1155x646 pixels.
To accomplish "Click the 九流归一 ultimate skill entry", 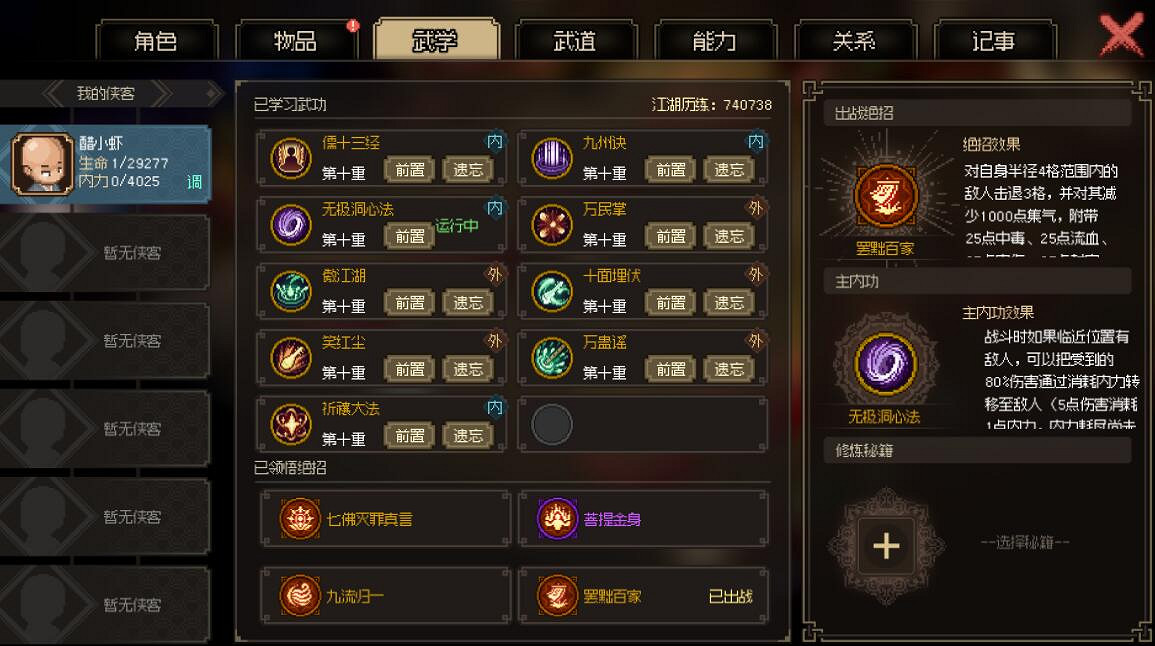I will (x=385, y=595).
